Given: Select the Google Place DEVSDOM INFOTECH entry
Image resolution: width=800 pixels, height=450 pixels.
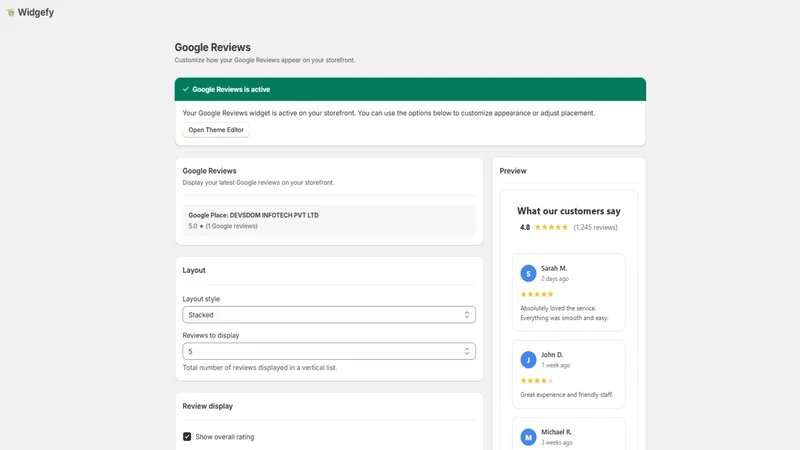Looking at the screenshot, I should (x=329, y=220).
